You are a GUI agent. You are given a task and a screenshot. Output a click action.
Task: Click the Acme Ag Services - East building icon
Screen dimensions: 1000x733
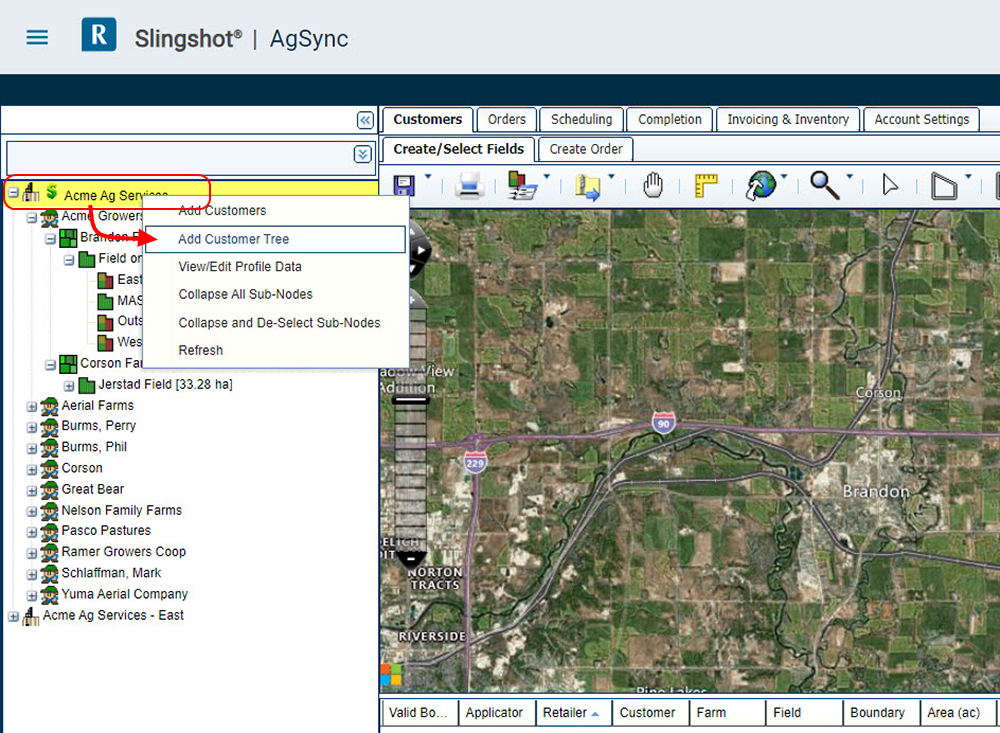click(31, 616)
